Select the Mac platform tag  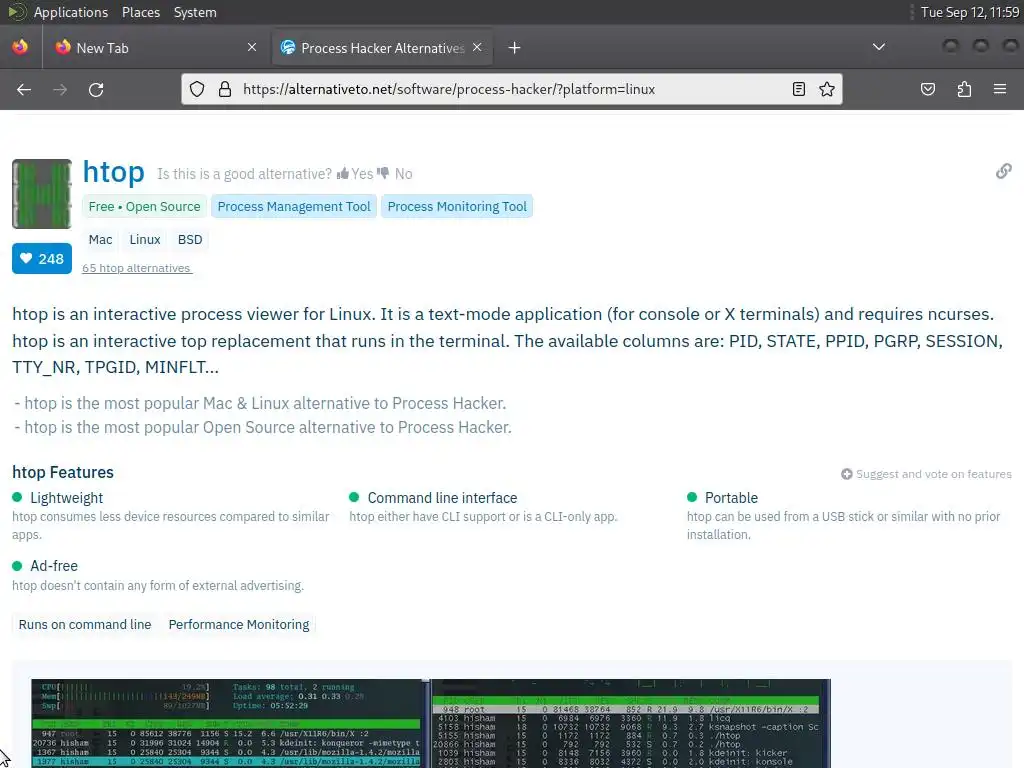point(101,240)
